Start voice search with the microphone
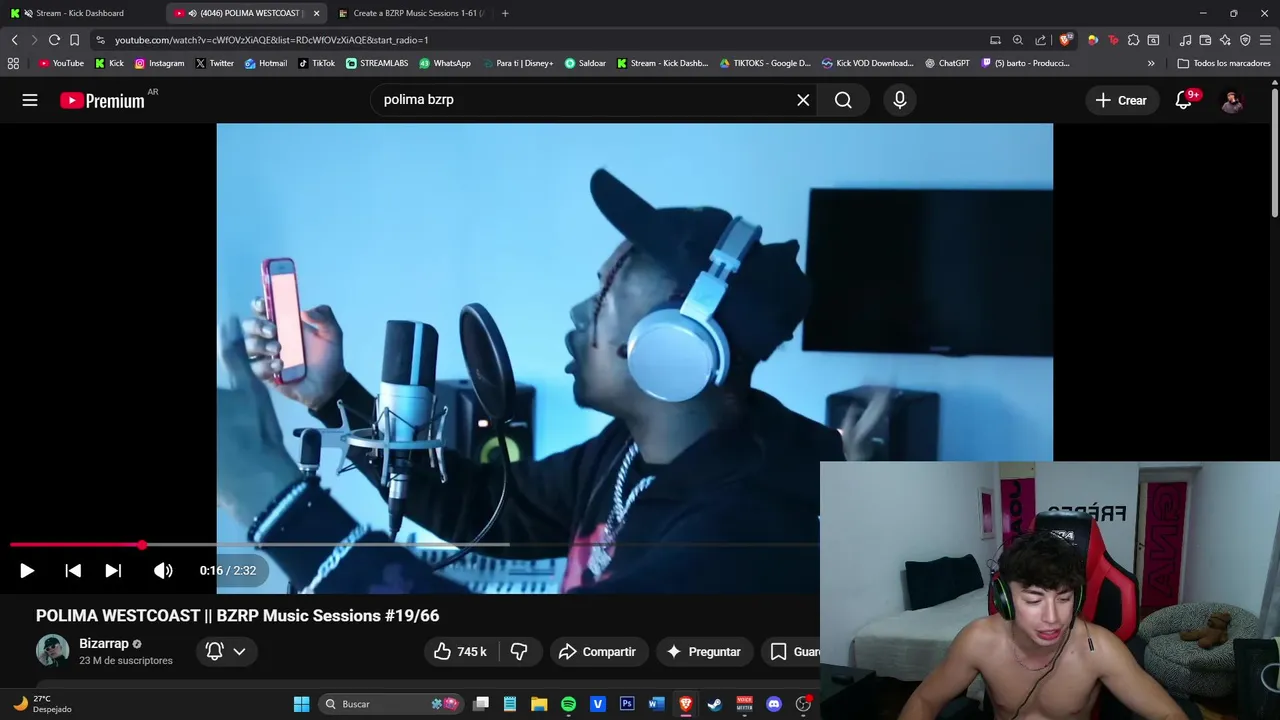The width and height of the screenshot is (1280, 720). (x=900, y=100)
